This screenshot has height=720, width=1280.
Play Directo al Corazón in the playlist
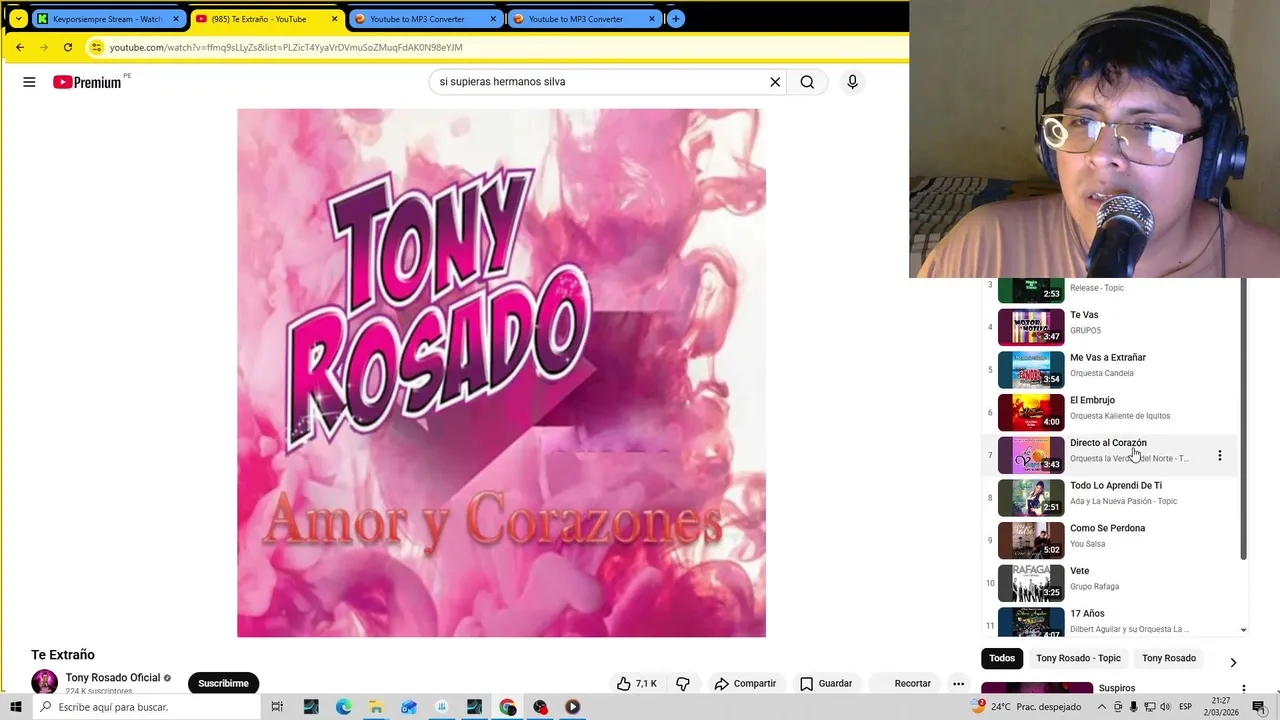1110,455
